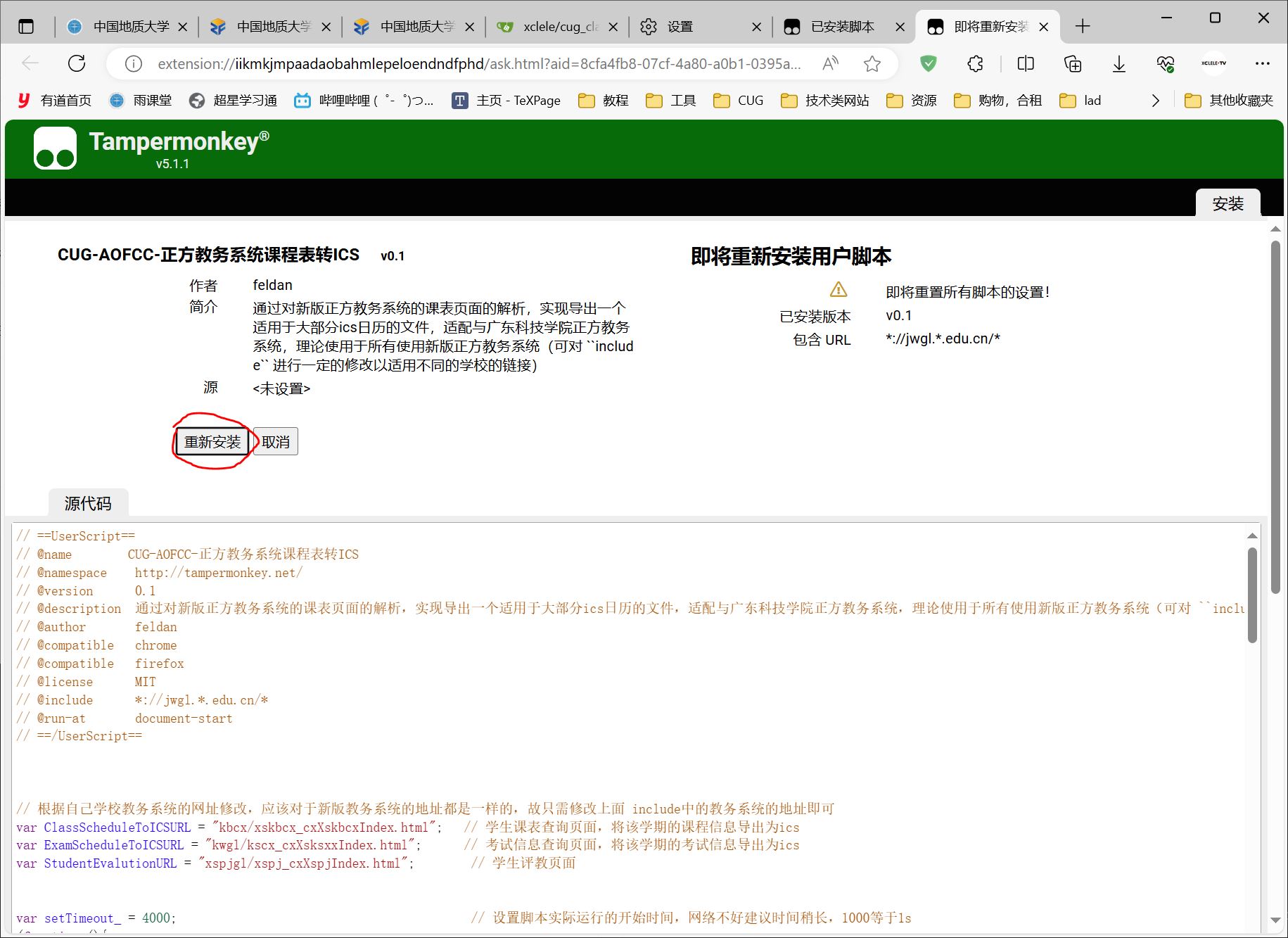Click the page vertical scrollbar thumb
1288x938 pixels.
point(1275,417)
